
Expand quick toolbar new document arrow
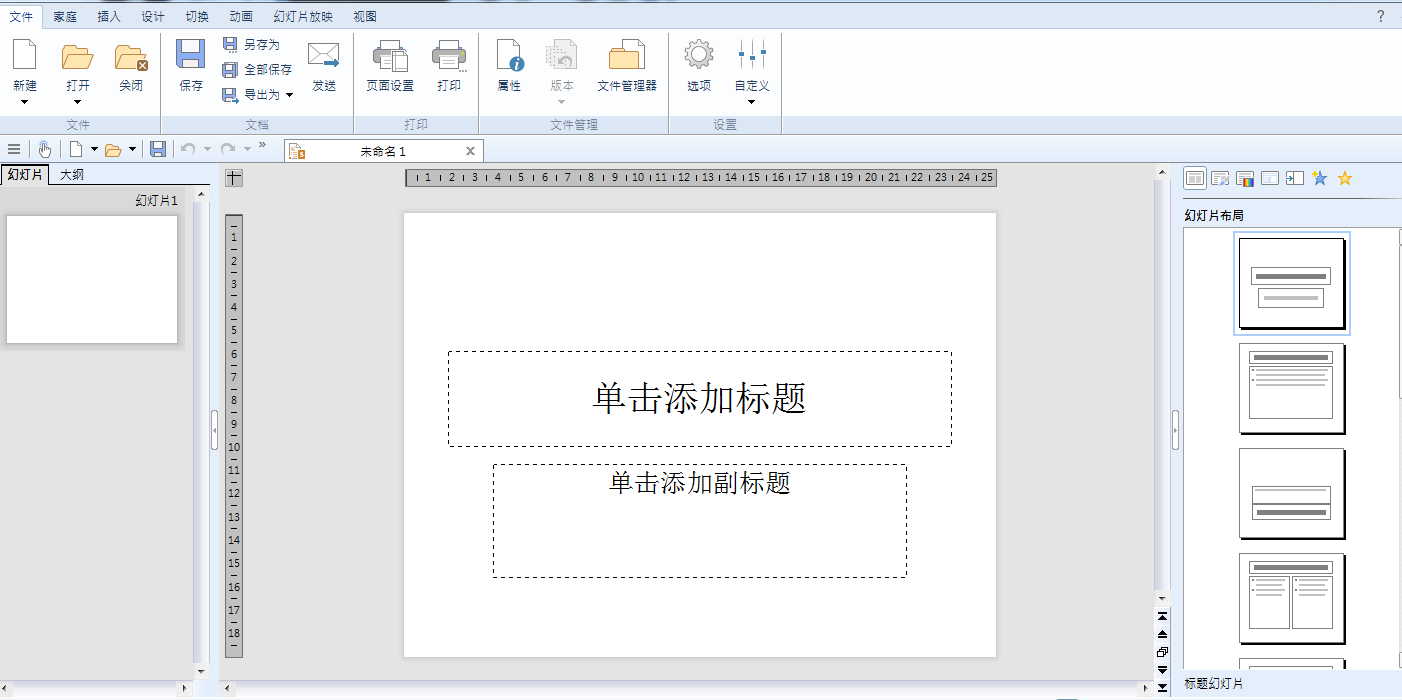pyautogui.click(x=94, y=149)
